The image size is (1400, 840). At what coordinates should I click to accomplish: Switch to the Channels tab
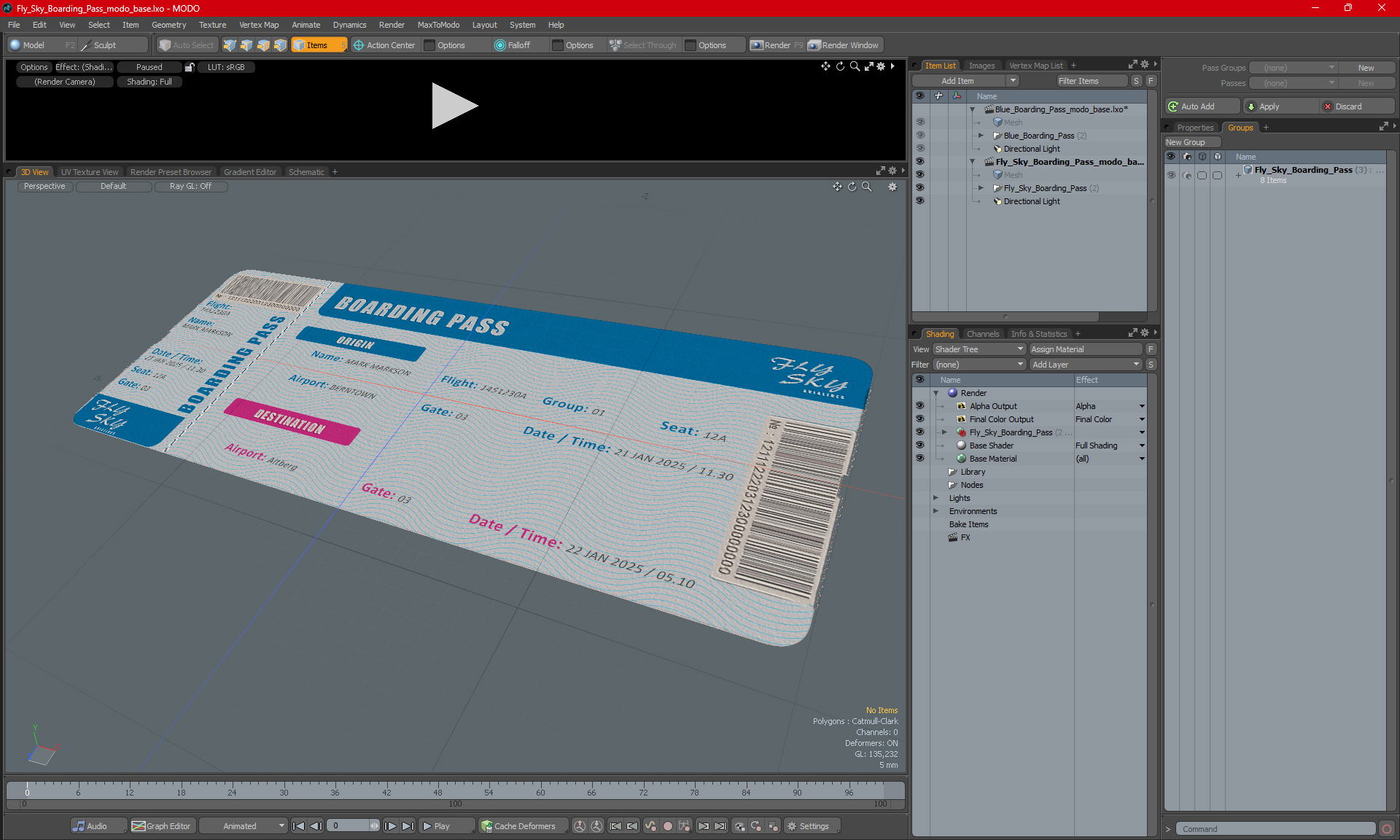(x=983, y=334)
